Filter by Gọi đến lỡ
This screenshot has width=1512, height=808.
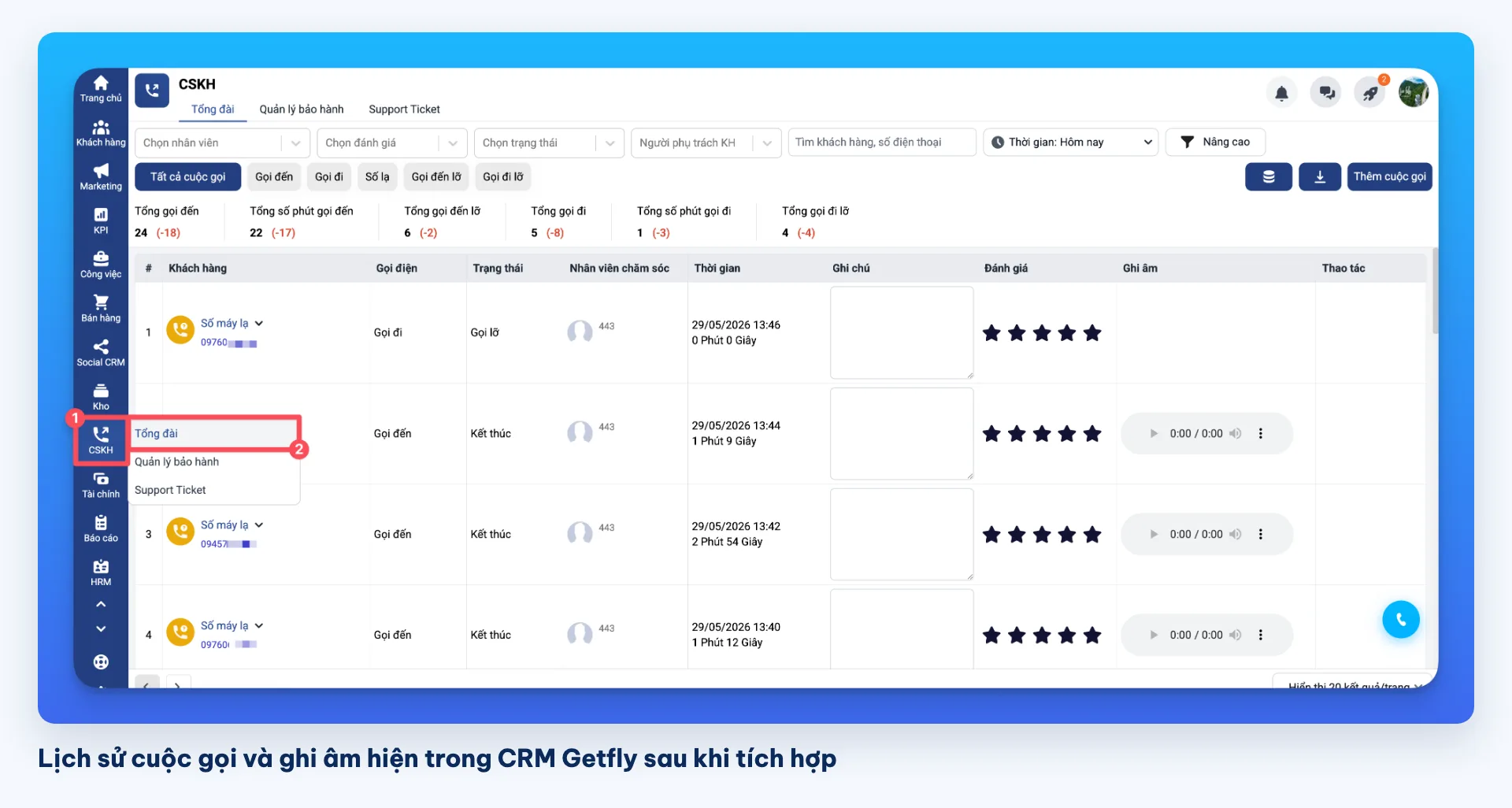tap(436, 176)
